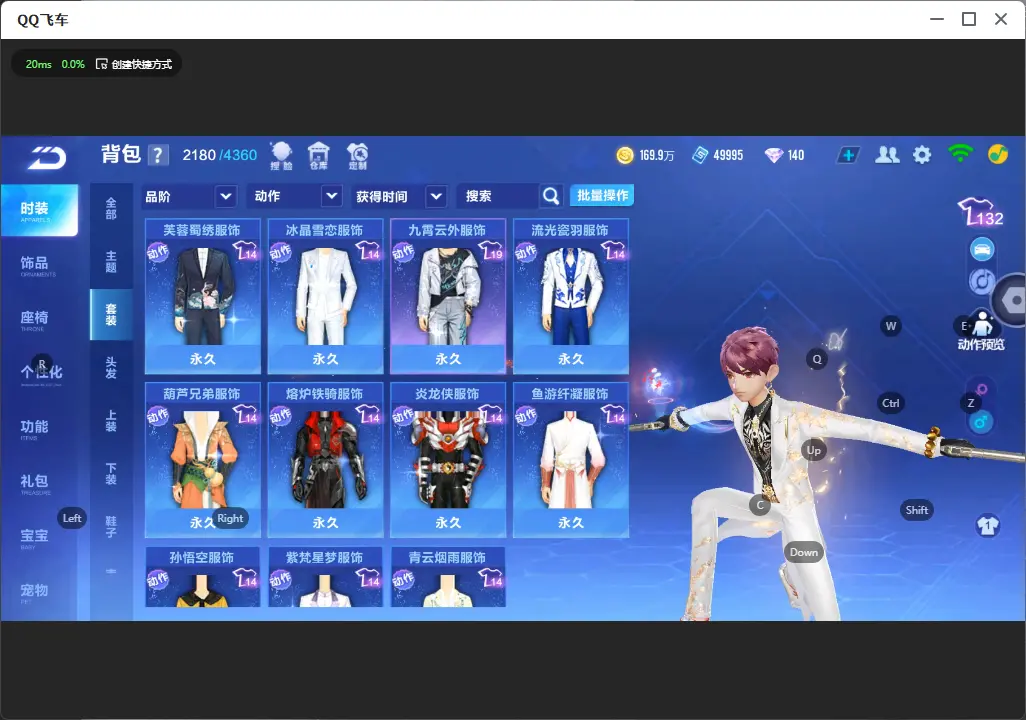Open the 定制 customization icon

click(x=357, y=156)
